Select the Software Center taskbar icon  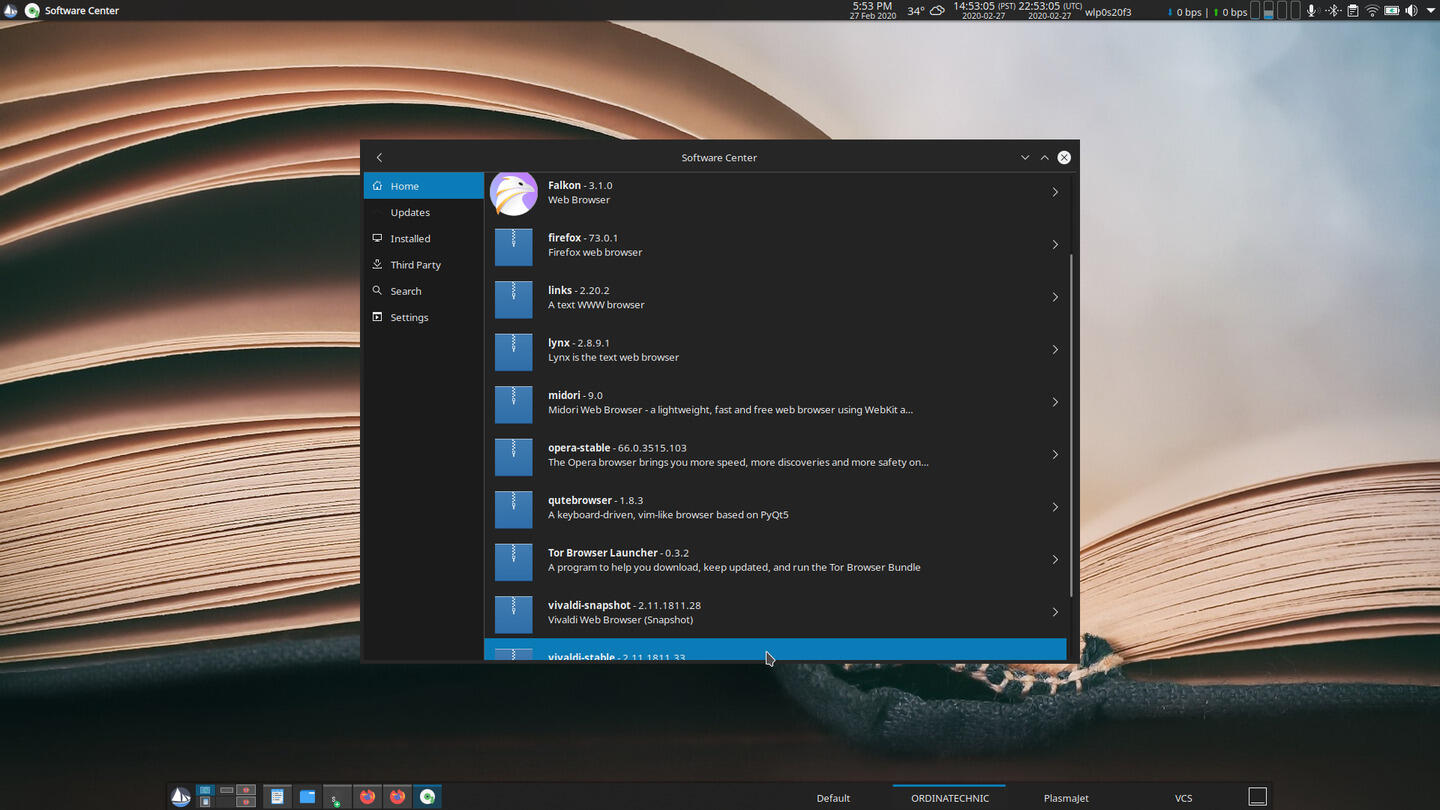click(x=427, y=797)
